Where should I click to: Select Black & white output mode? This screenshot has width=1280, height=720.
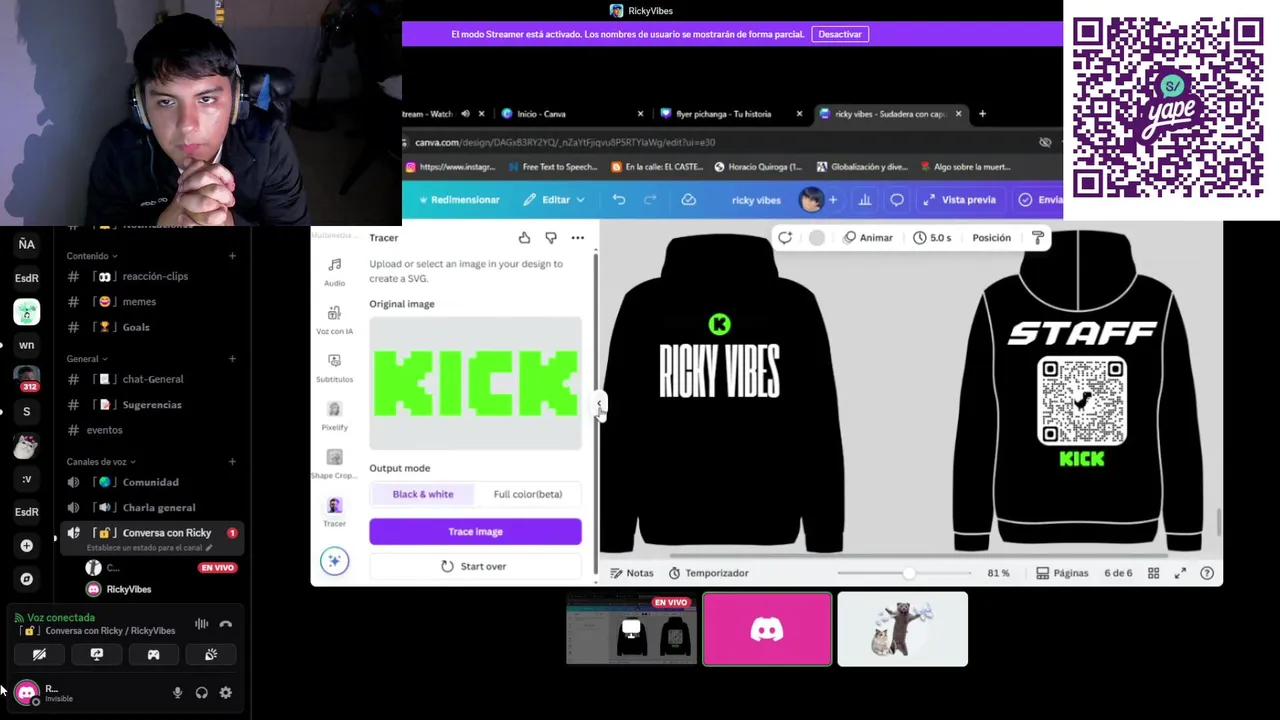[x=423, y=494]
